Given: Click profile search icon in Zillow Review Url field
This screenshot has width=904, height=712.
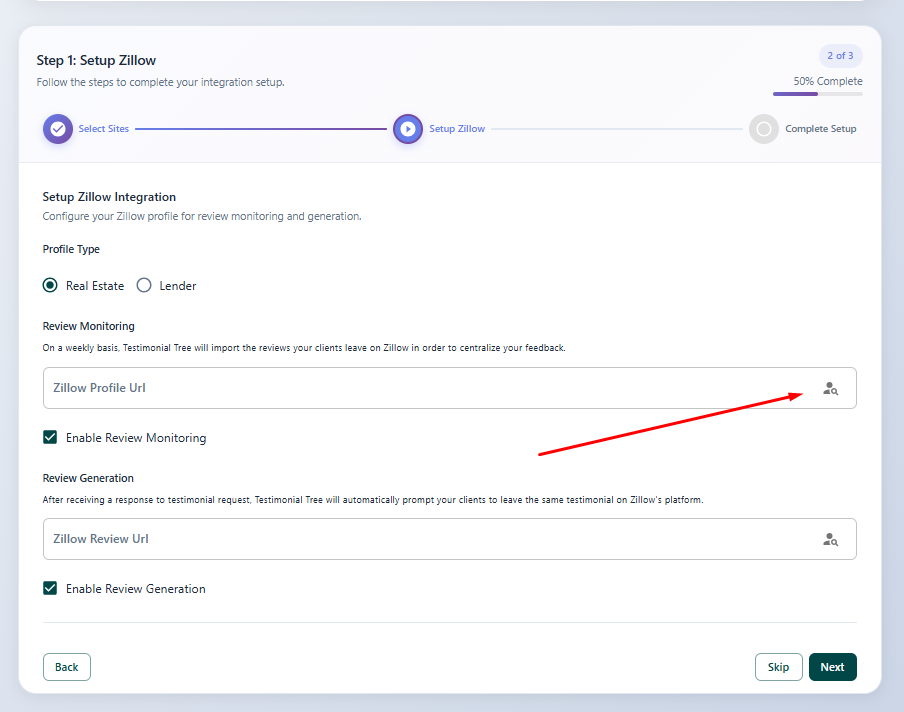Looking at the screenshot, I should (x=830, y=540).
